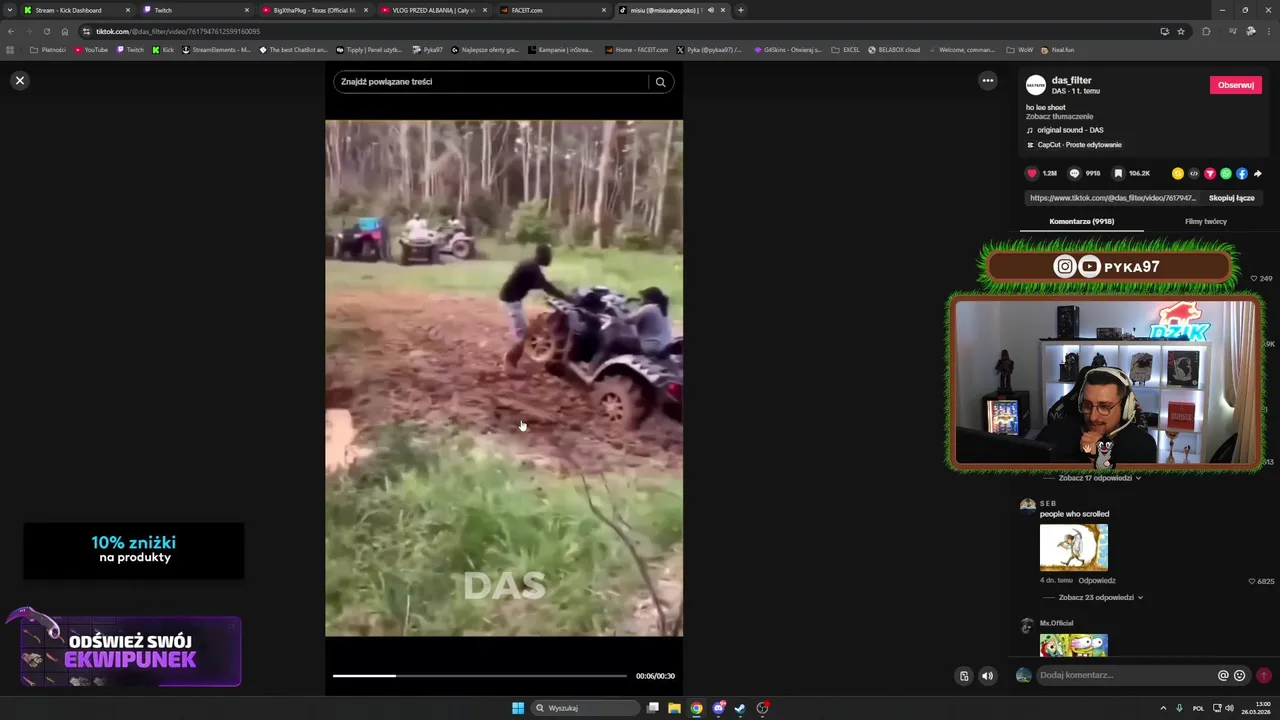Share to Facebook icon
The height and width of the screenshot is (720, 1280).
coord(1242,173)
